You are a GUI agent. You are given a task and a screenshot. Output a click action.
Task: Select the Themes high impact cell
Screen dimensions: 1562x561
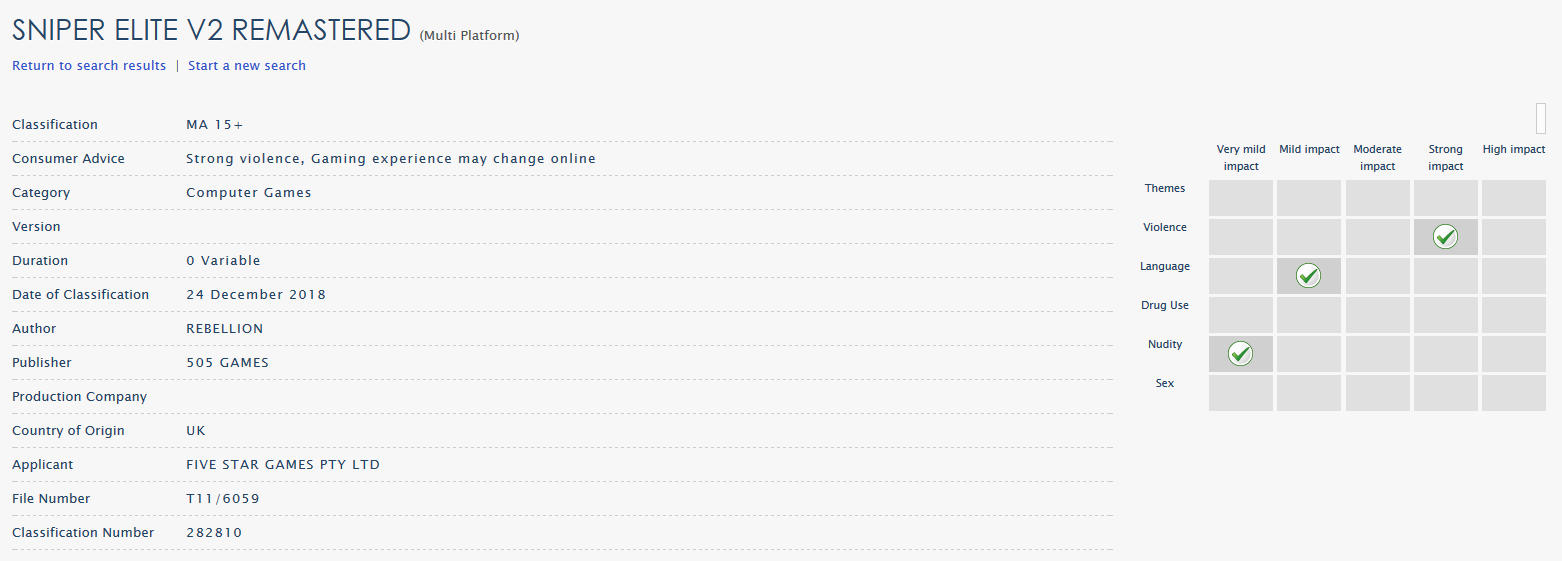click(1514, 198)
